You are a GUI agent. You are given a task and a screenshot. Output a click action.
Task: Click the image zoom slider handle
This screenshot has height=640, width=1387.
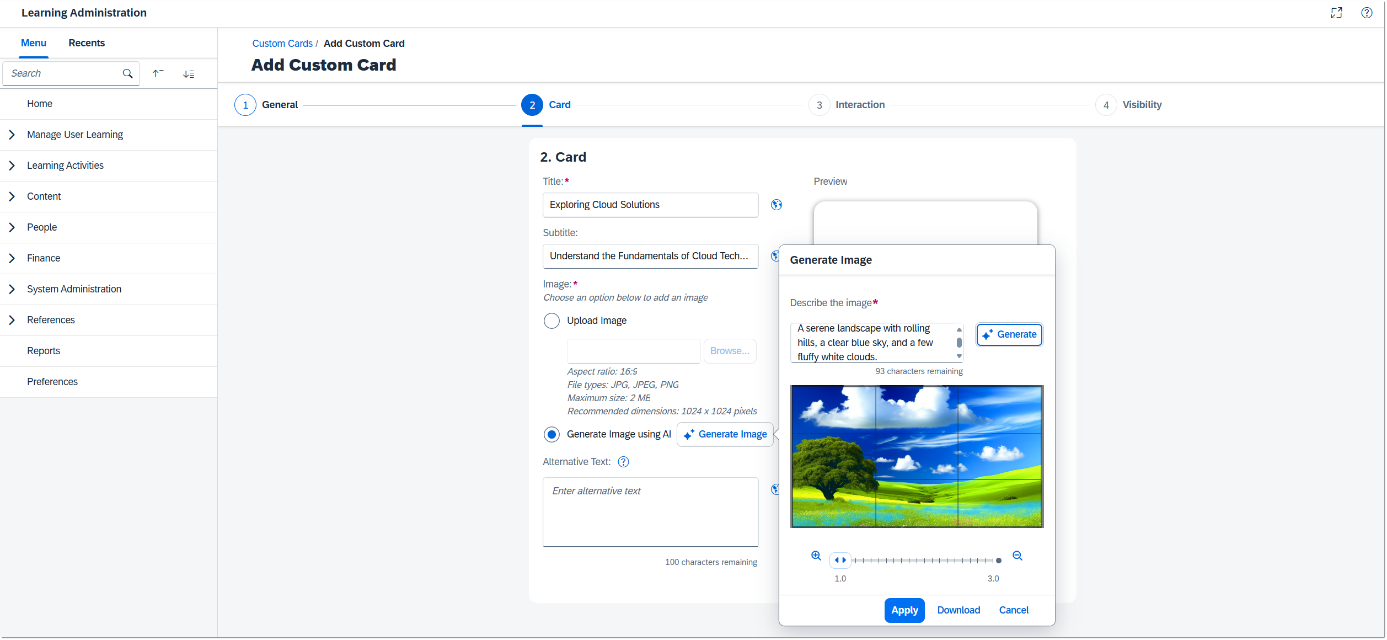coord(840,560)
